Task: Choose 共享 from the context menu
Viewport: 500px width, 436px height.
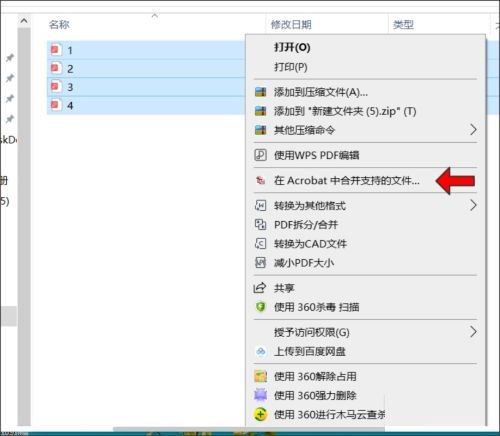Action: (366, 288)
